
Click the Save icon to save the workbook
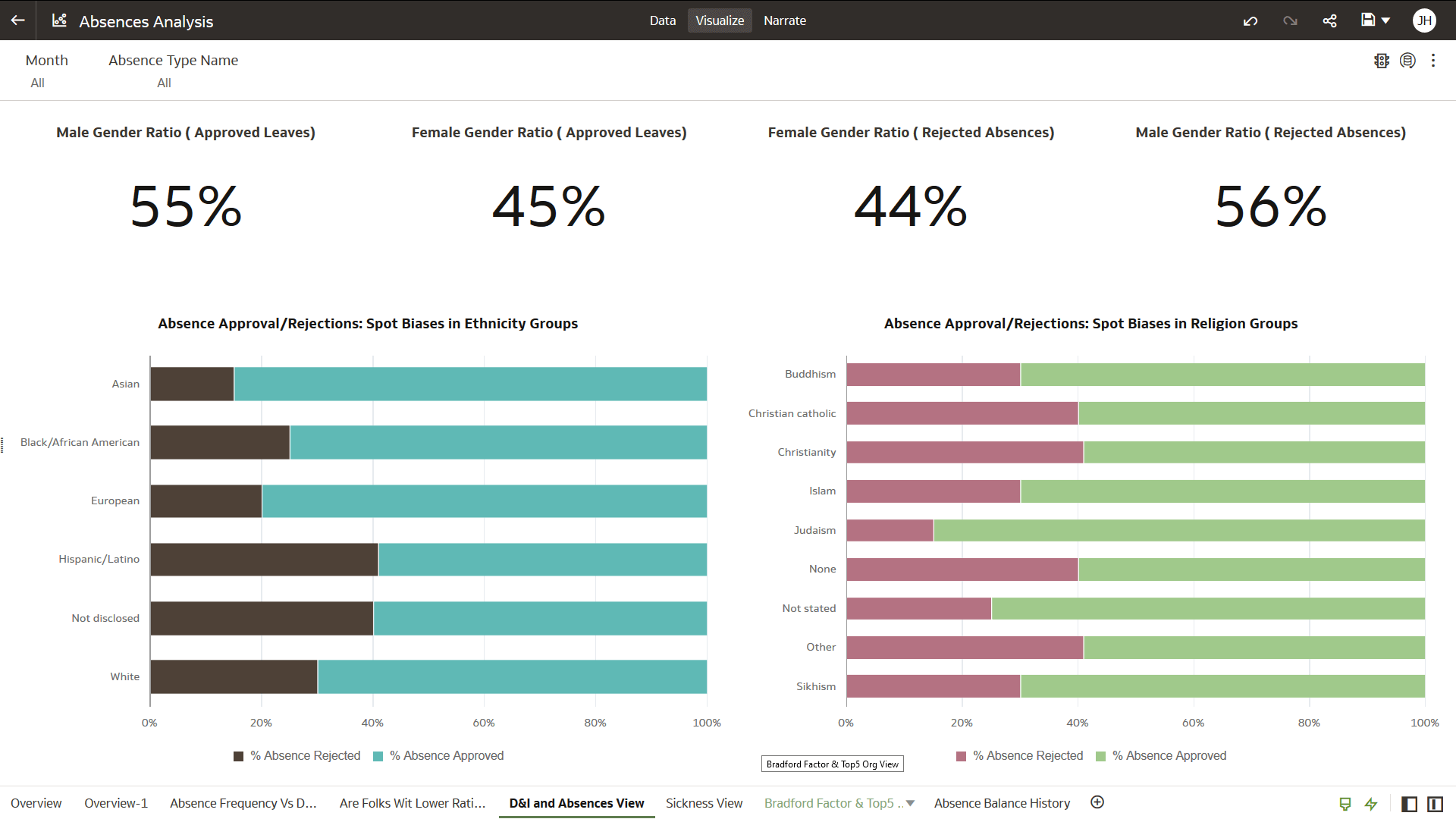[1368, 20]
